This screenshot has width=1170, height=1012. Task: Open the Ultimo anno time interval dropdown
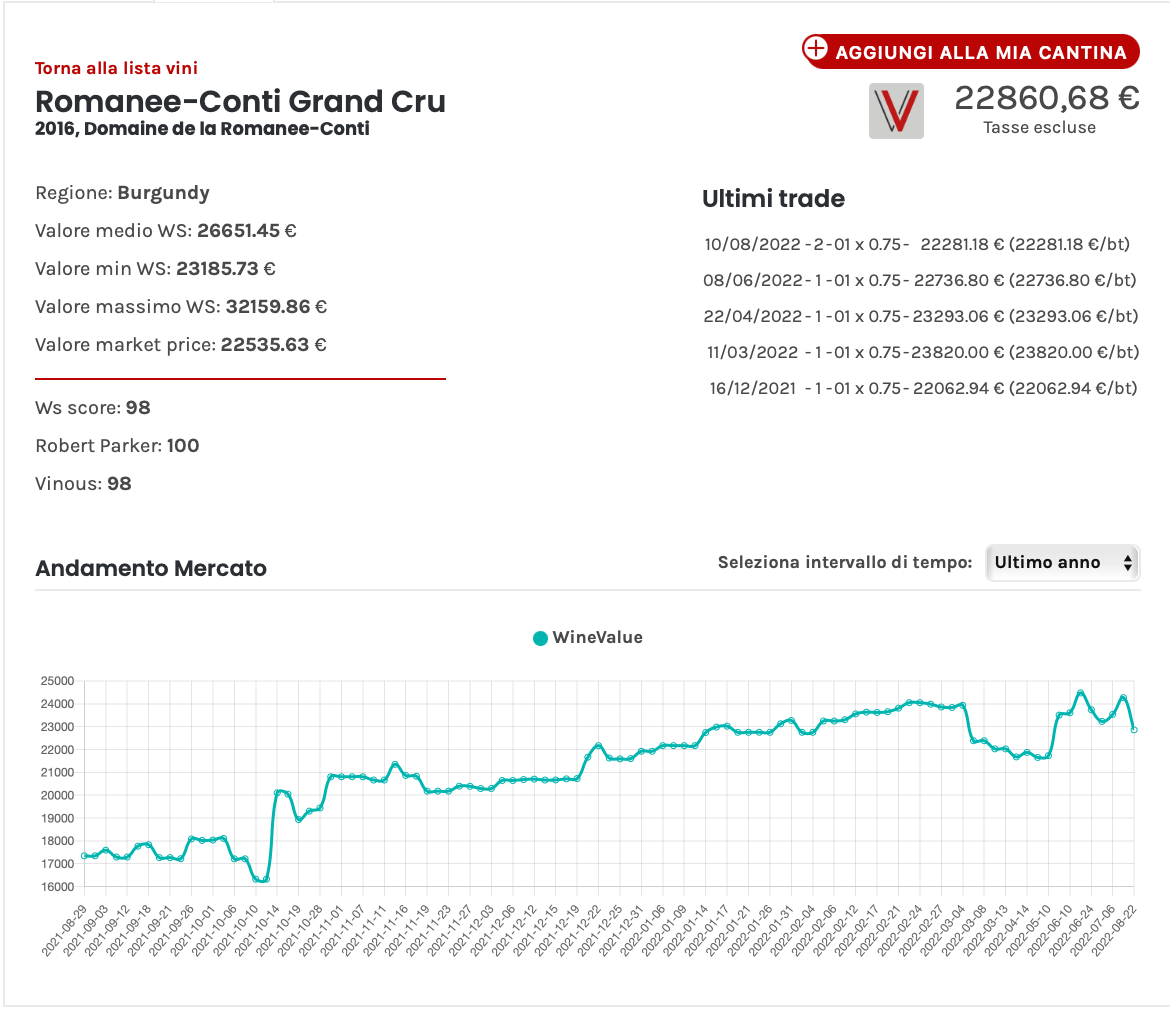point(1063,563)
